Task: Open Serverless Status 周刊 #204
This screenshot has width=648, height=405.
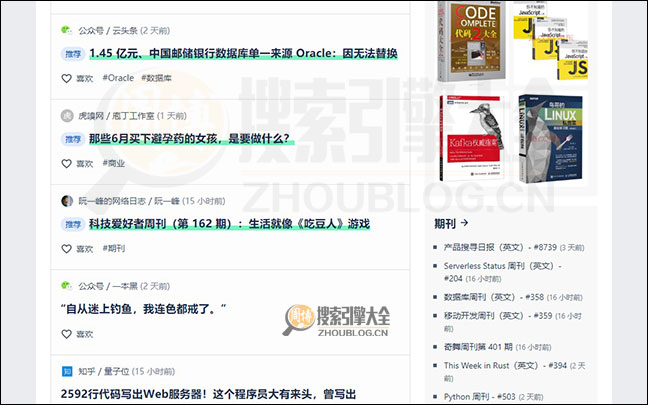Action: click(x=503, y=272)
